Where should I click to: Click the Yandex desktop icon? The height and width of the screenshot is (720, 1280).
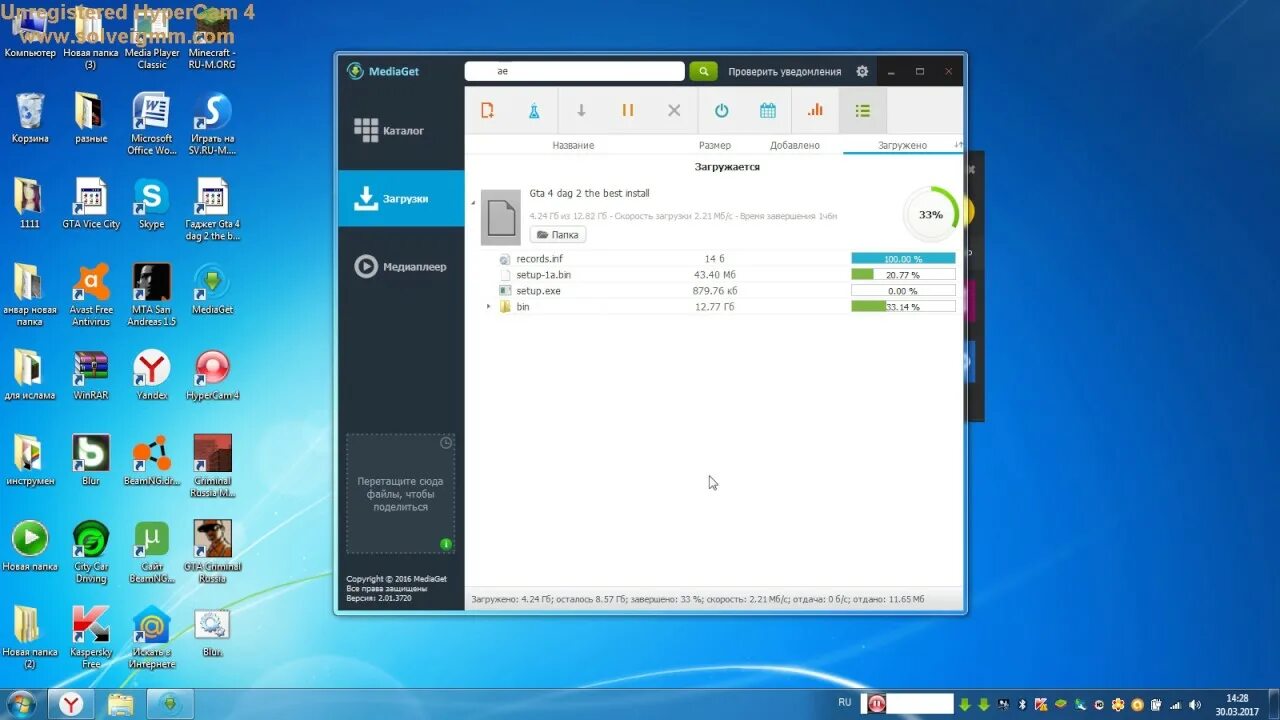pos(152,375)
